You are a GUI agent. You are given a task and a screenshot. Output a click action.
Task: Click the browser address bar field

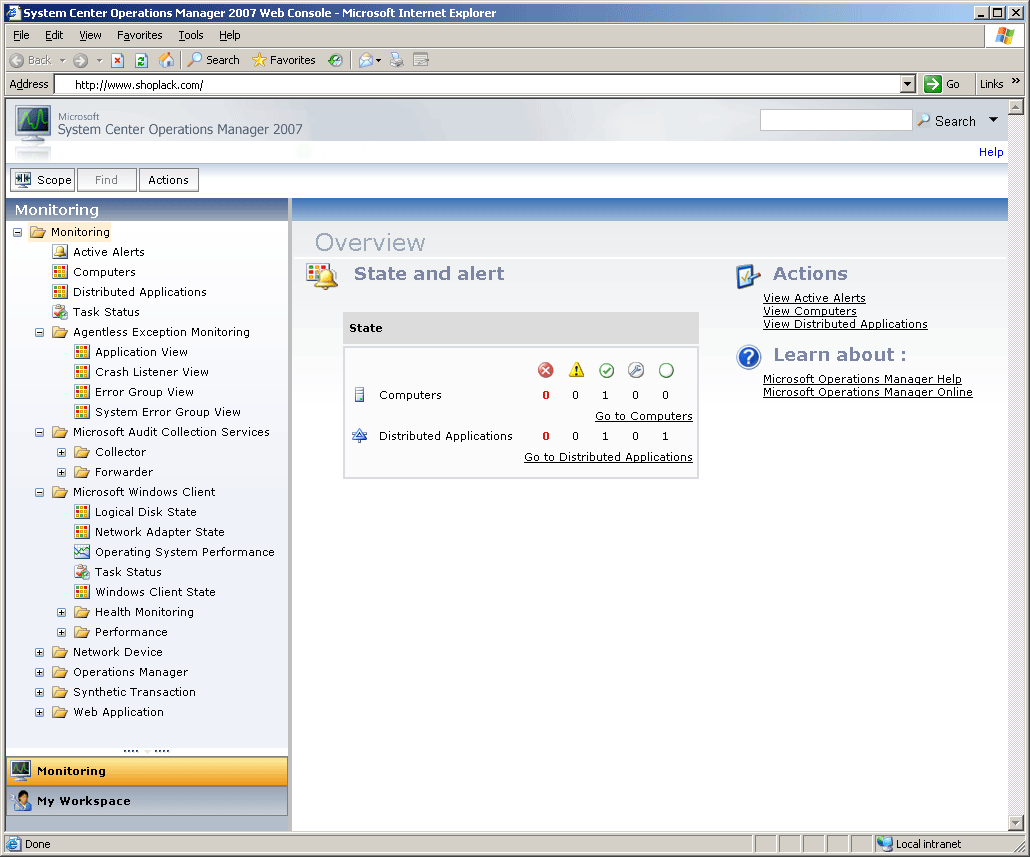pyautogui.click(x=480, y=85)
